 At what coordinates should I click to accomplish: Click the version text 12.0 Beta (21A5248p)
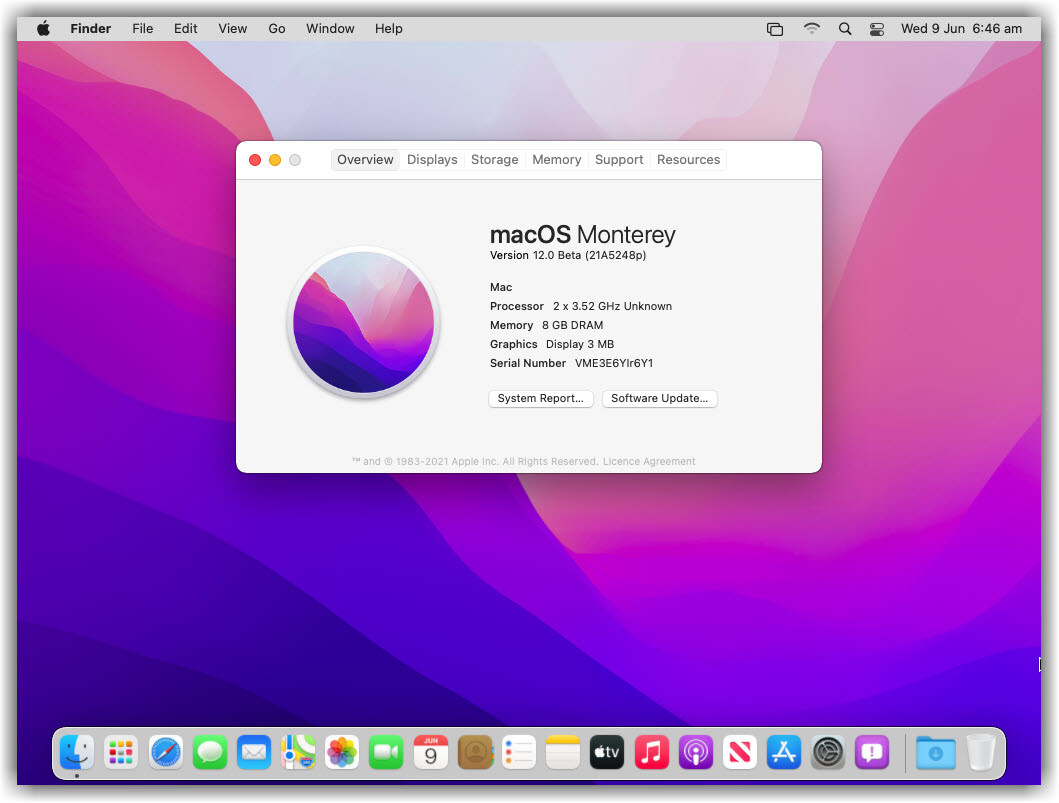[x=589, y=255]
